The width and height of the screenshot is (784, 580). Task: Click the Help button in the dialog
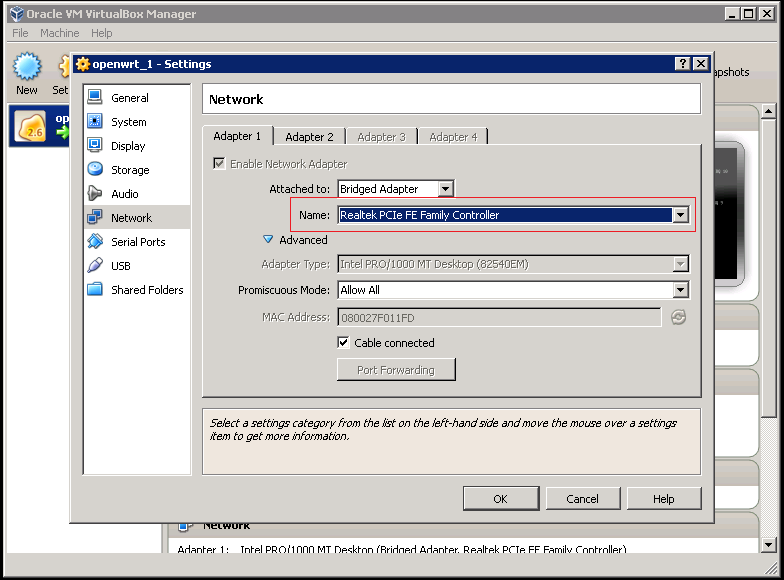tap(664, 498)
